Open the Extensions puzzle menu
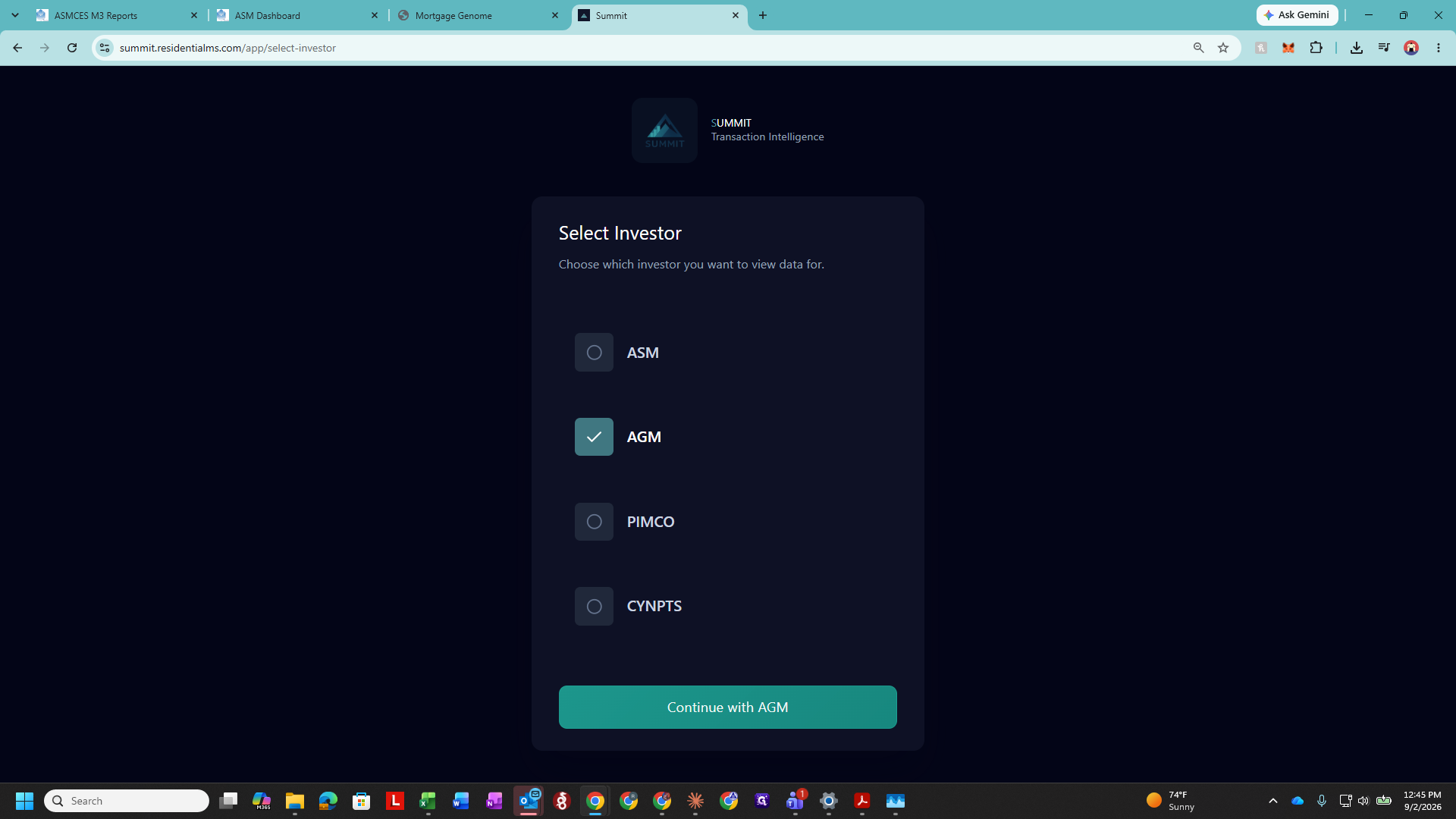Screen dimensions: 1456x819 (1316, 48)
